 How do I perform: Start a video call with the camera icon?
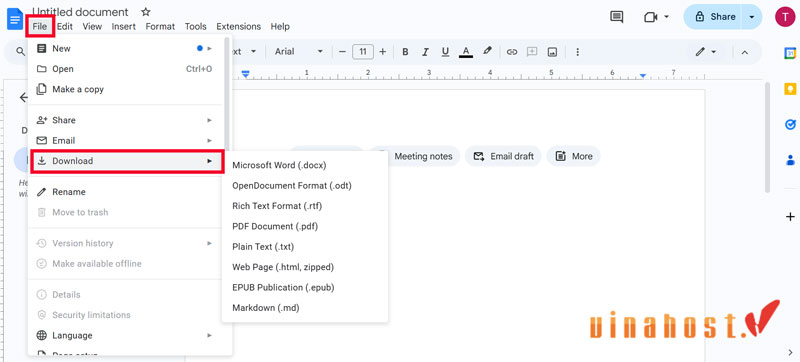tap(651, 17)
